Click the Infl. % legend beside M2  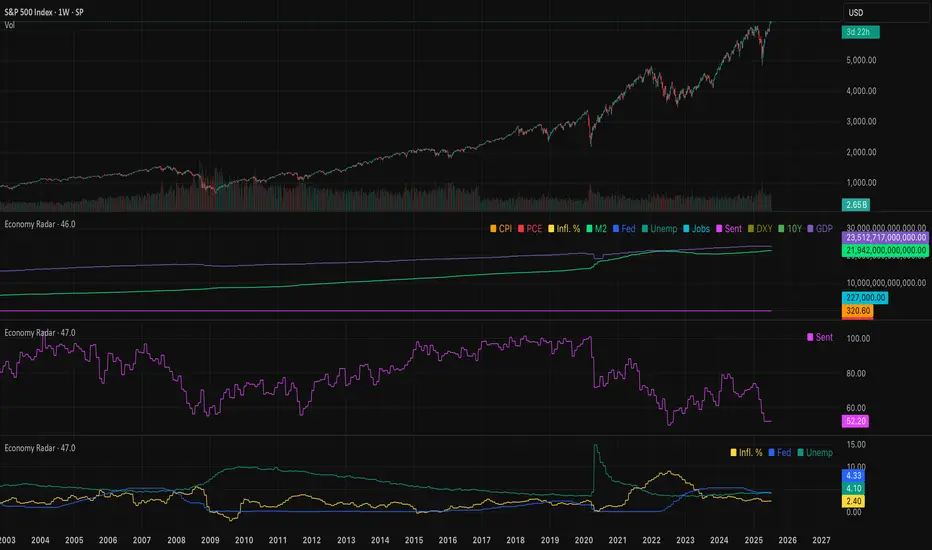coord(564,229)
